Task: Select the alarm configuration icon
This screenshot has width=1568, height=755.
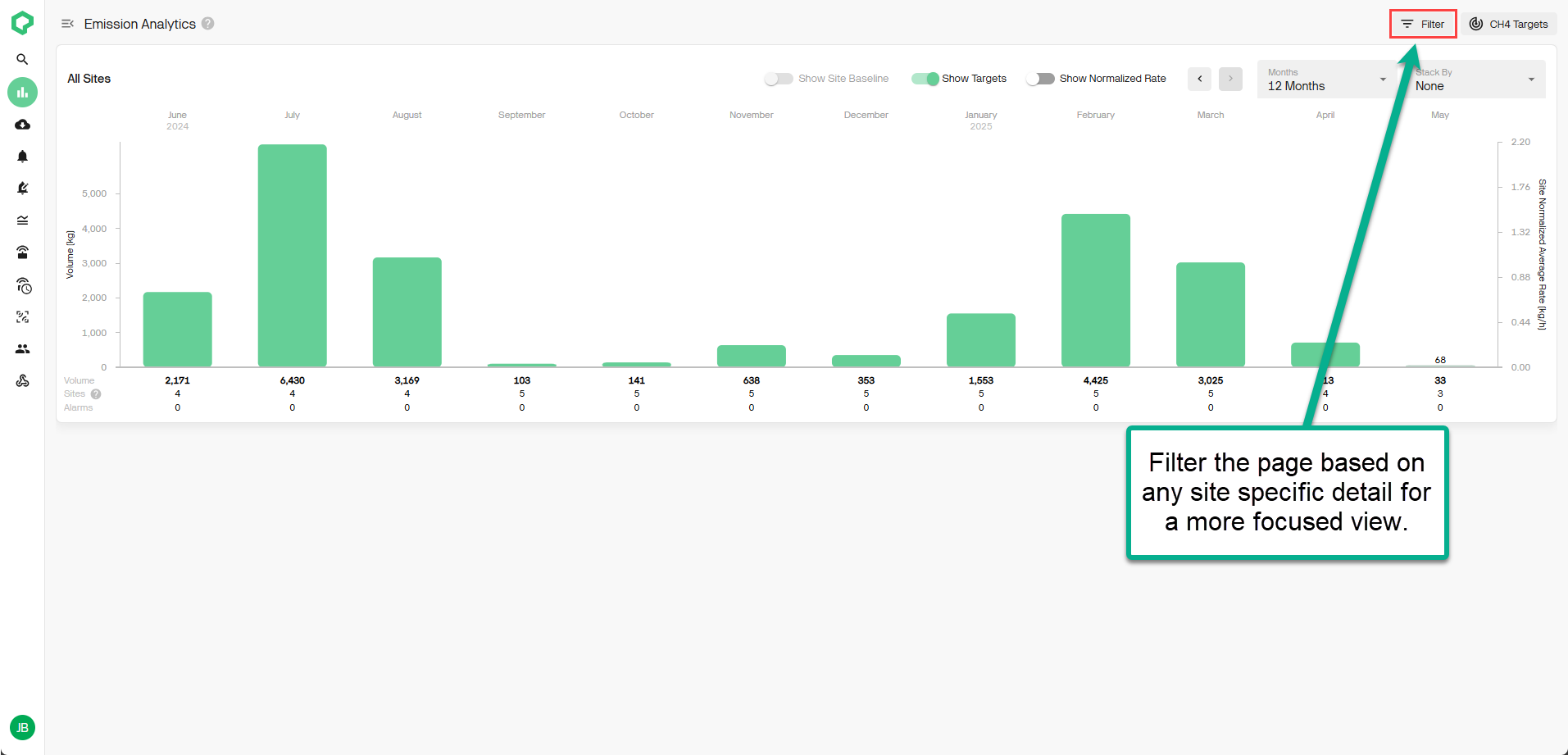Action: tap(22, 188)
